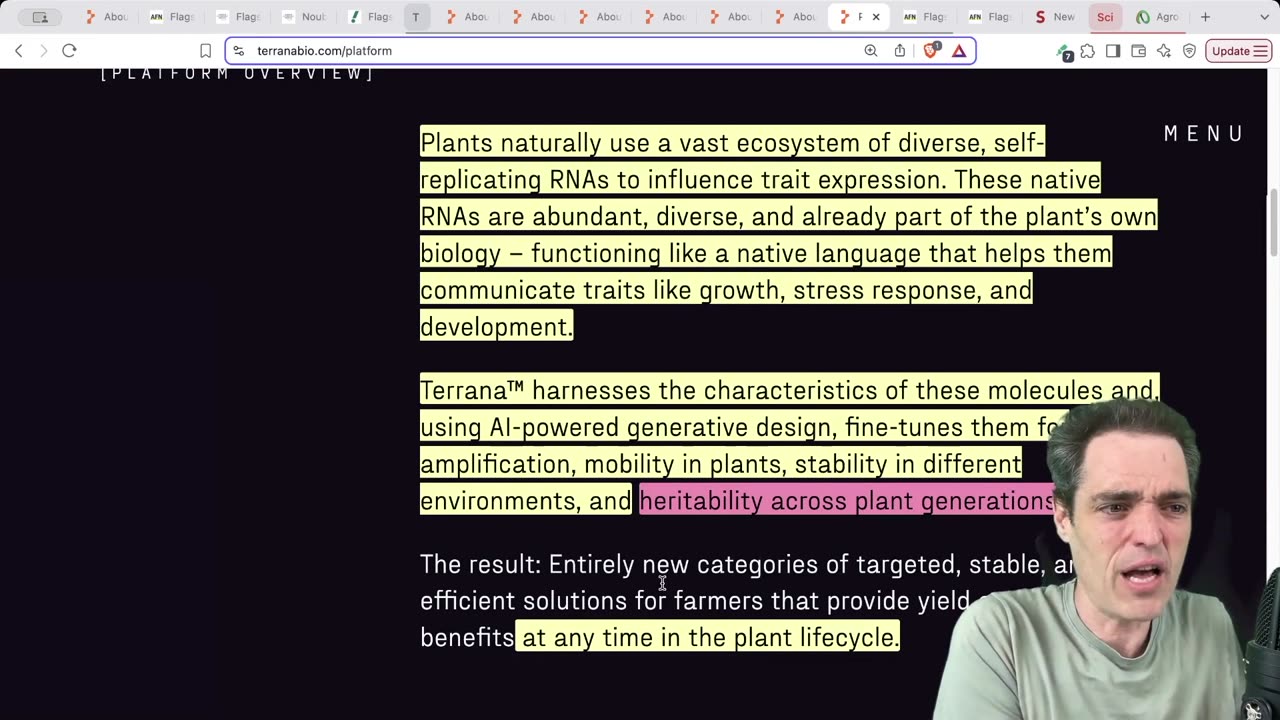Open the Brave Wallet icon
1280x720 pixels.
(x=1138, y=51)
